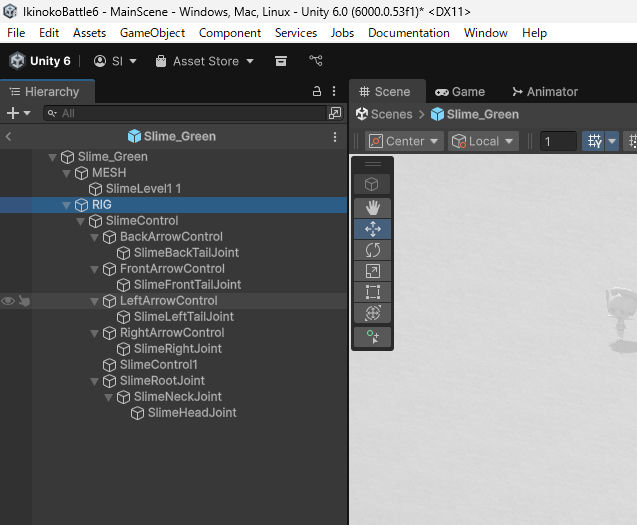The height and width of the screenshot is (525, 637).
Task: Select the Scale tool
Action: tap(372, 271)
